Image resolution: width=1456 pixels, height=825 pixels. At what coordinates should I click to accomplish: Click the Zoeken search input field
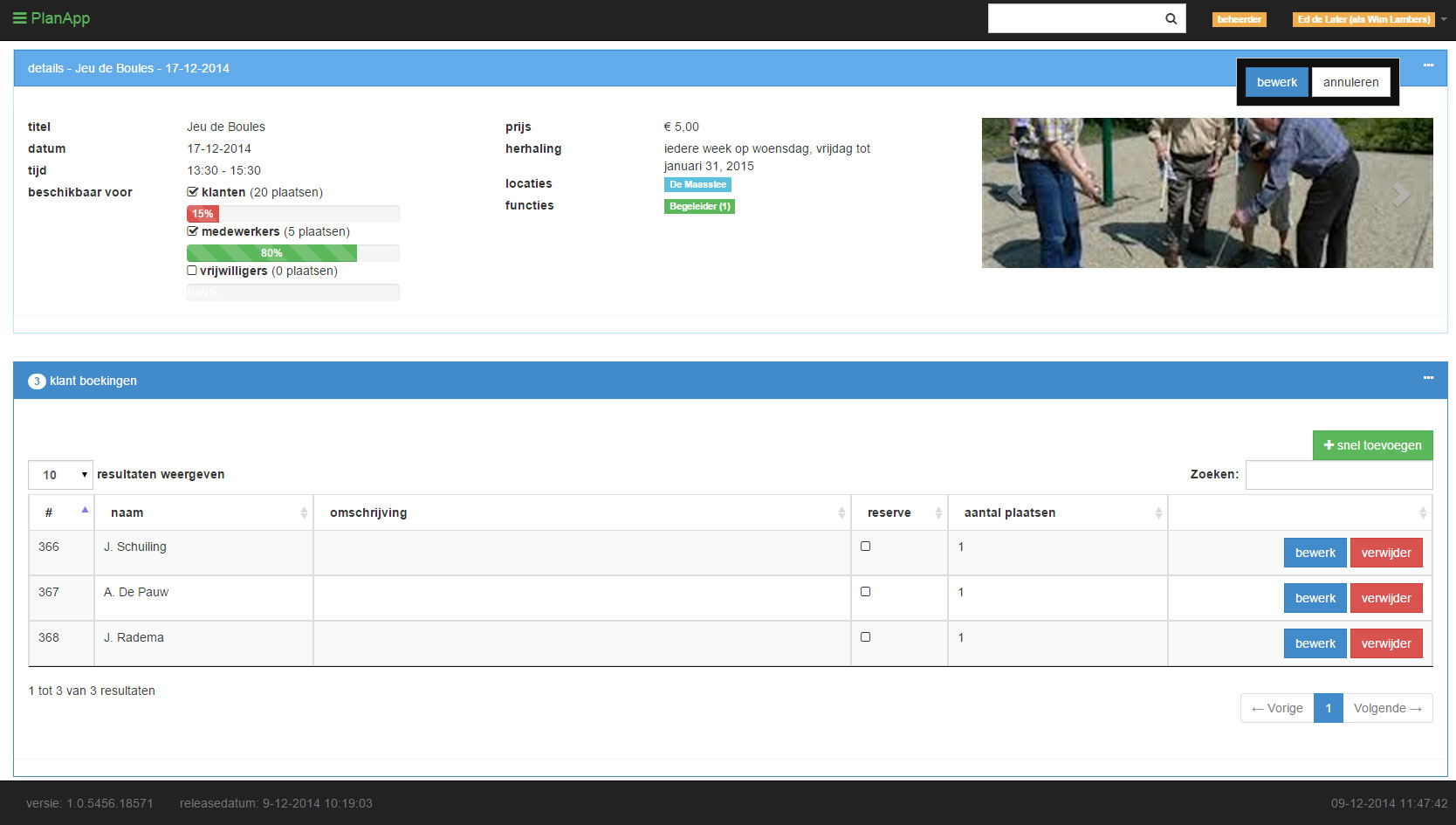coord(1338,475)
